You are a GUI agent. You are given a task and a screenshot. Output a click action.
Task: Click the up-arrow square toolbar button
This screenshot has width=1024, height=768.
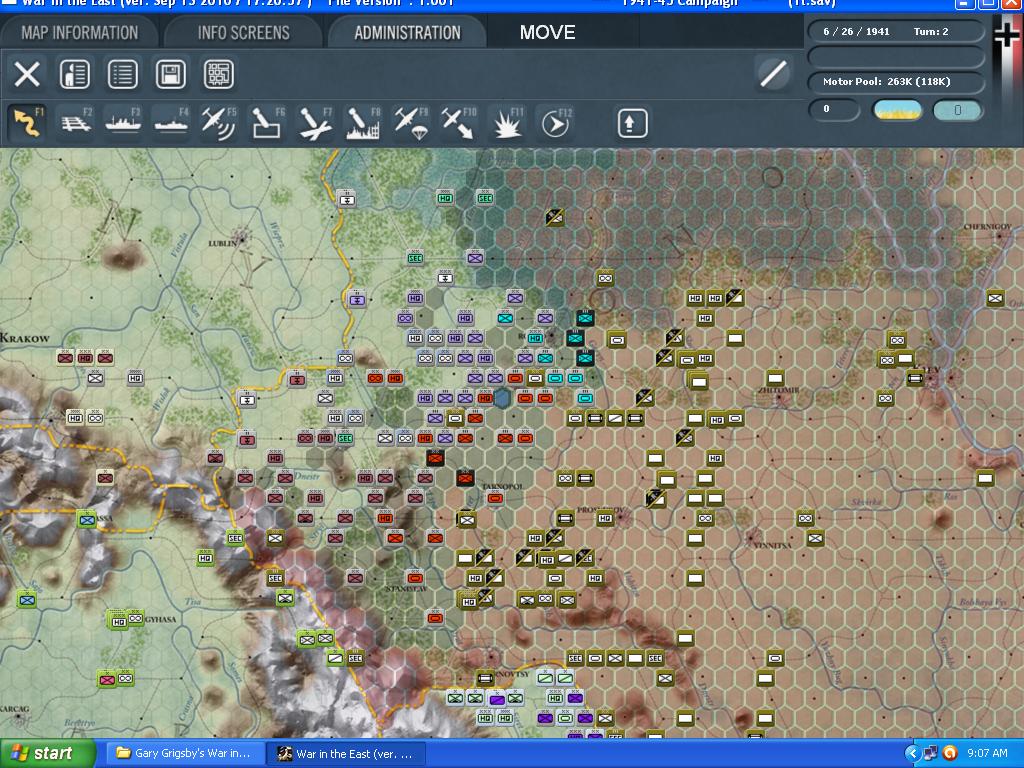tap(632, 123)
